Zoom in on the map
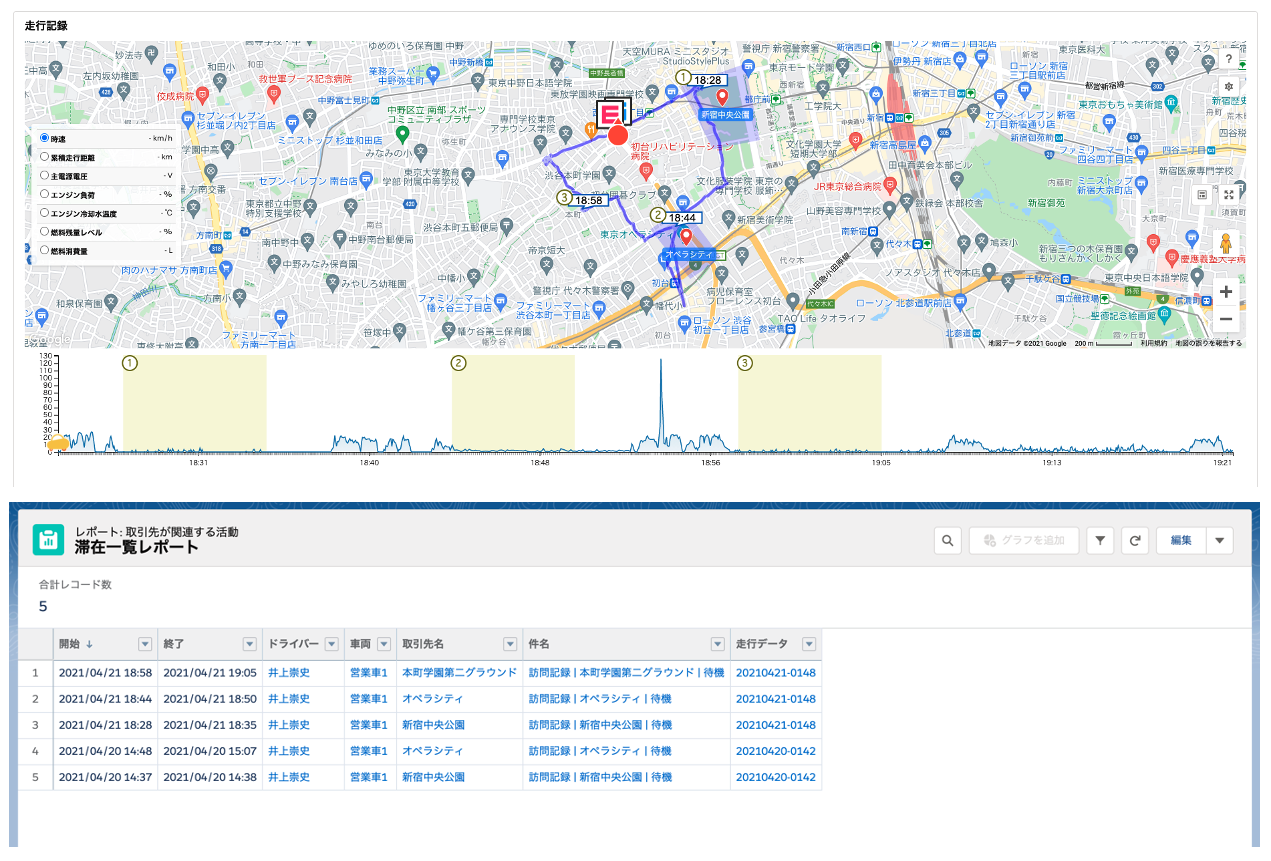The height and width of the screenshot is (861, 1271). tap(1226, 292)
